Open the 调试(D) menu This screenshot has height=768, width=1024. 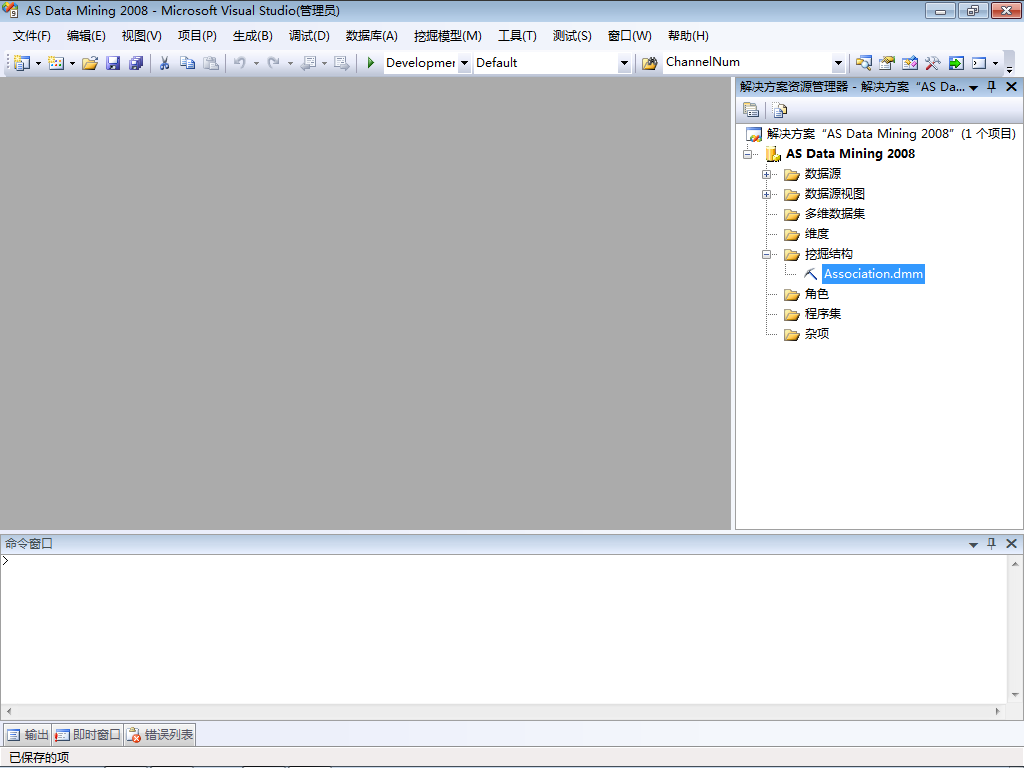[310, 36]
